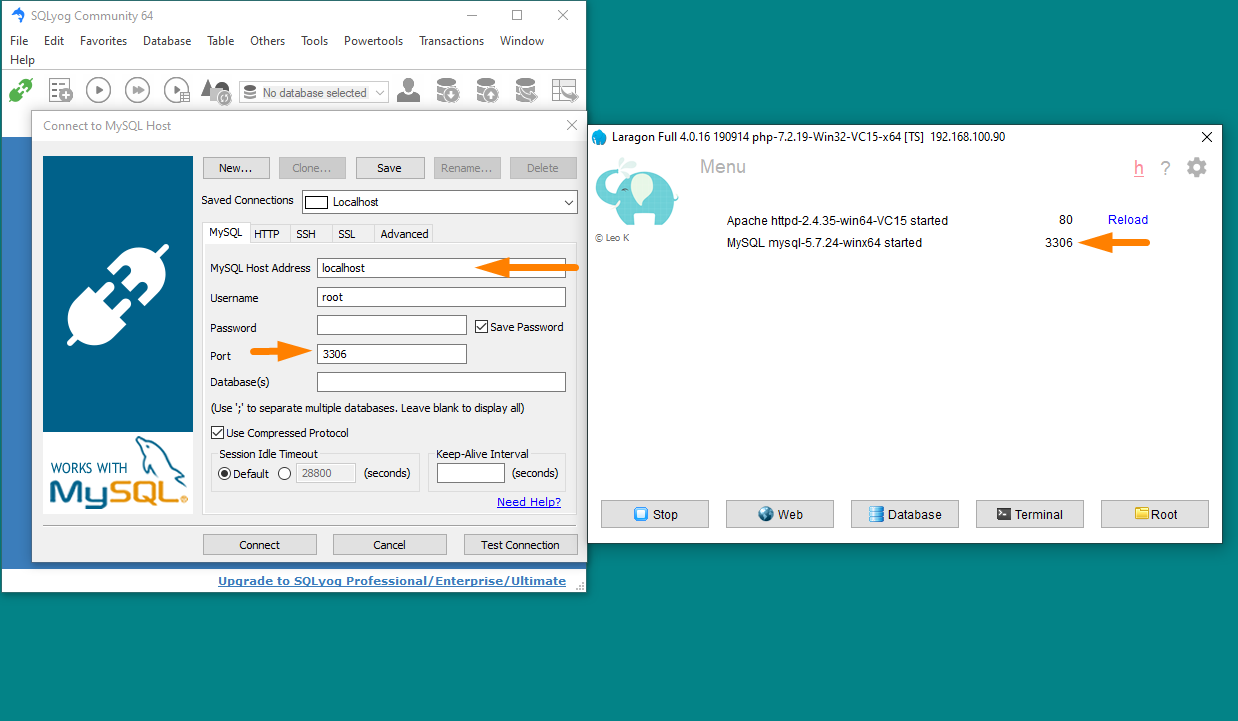This screenshot has height=721, width=1238.
Task: Toggle the Save Password checkbox
Action: (481, 326)
